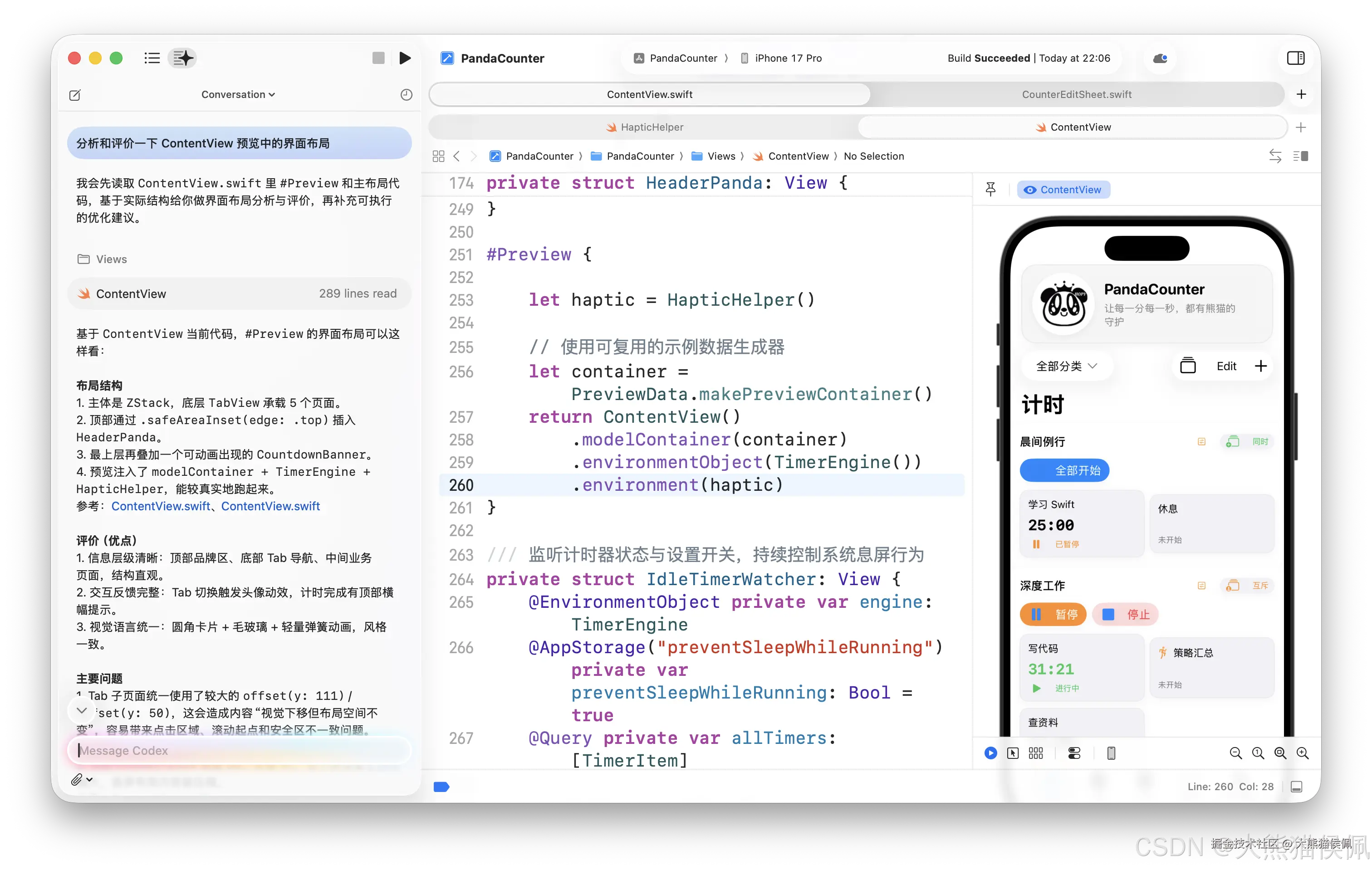Switch preview to selectable mode

(1013, 753)
